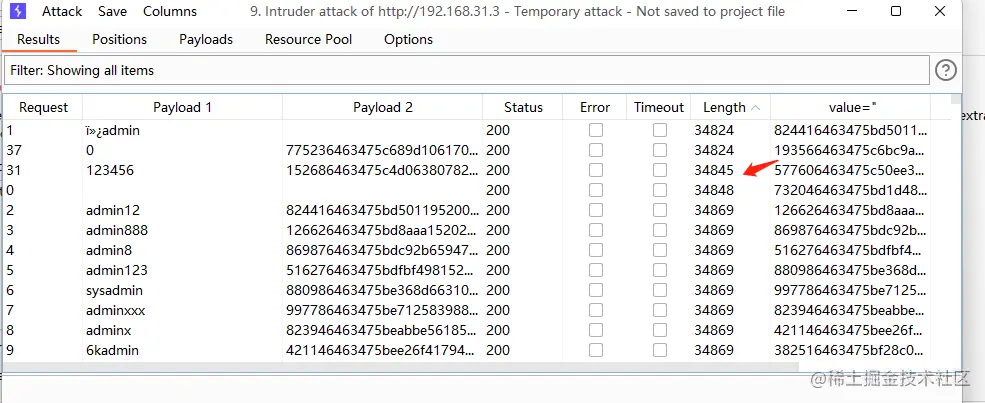Click the Filter: Showing all items bar

coord(466,71)
